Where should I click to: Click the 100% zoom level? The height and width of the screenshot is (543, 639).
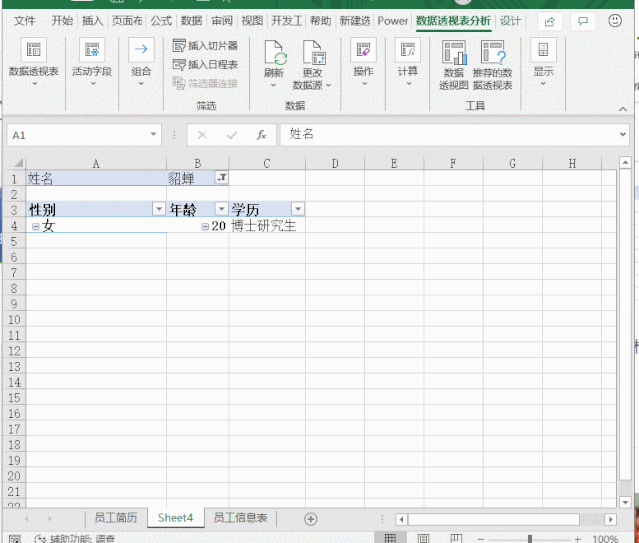click(x=605, y=539)
